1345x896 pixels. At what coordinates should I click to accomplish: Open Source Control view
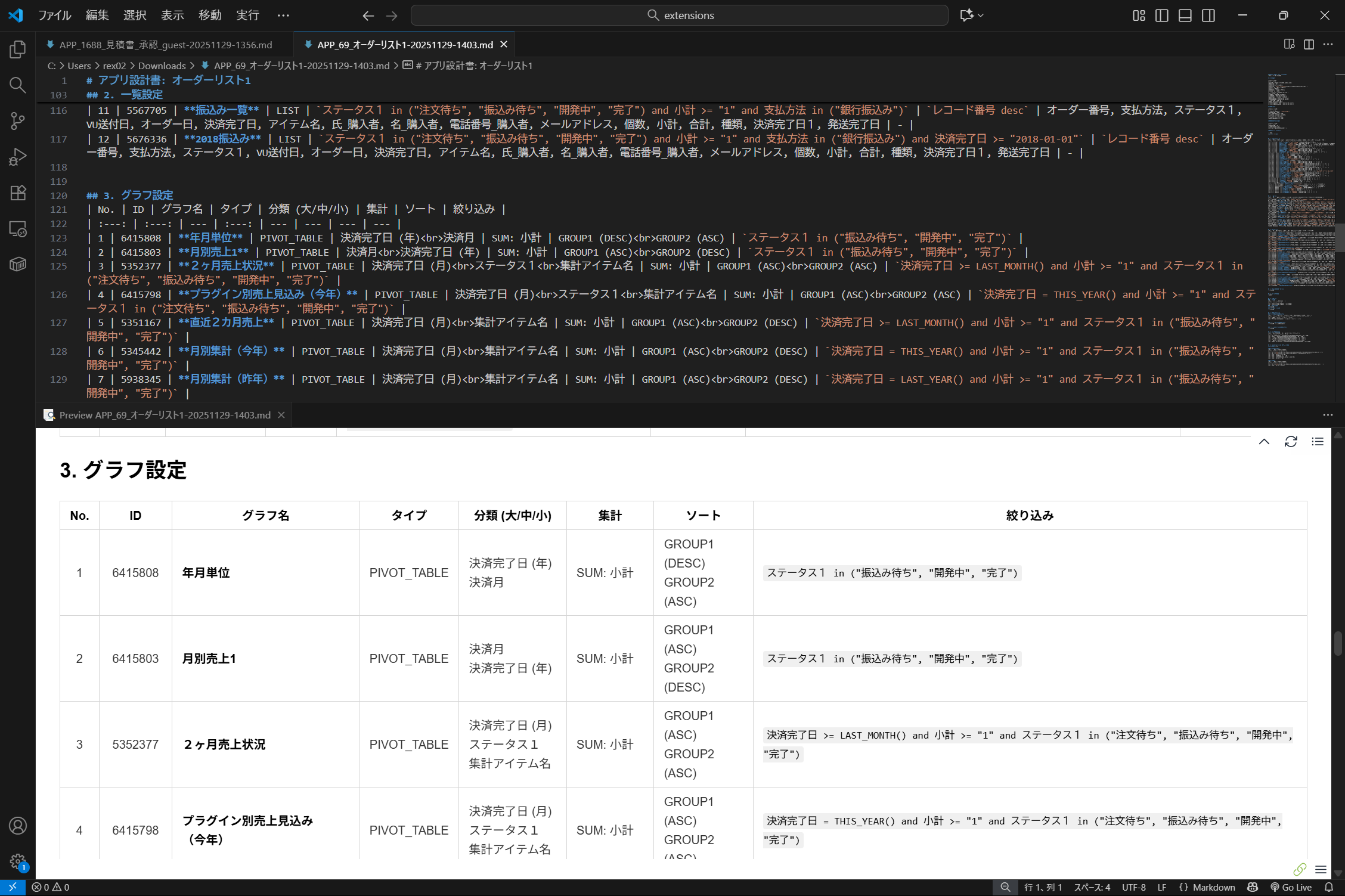pyautogui.click(x=18, y=121)
